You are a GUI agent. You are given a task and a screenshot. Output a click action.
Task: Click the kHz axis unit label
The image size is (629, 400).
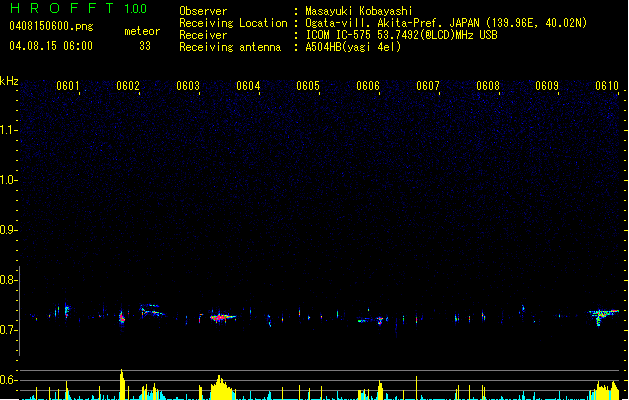coord(9,81)
